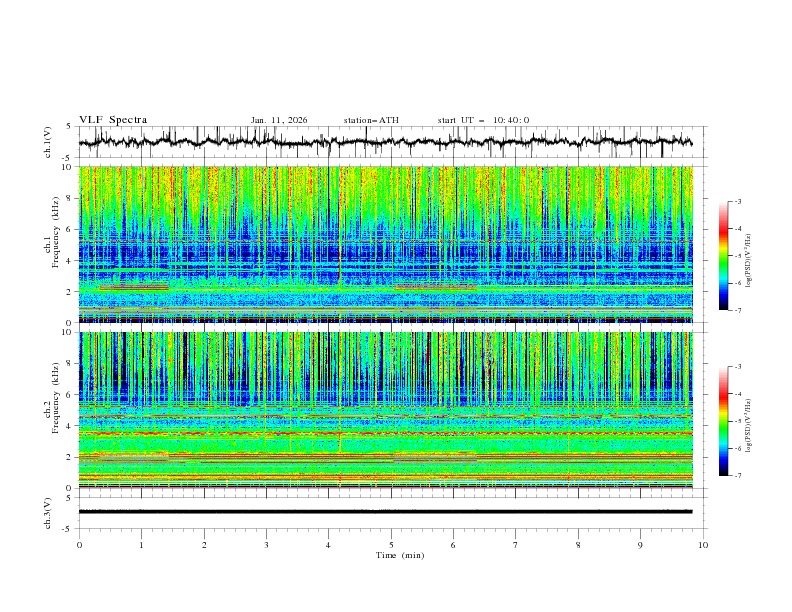The image size is (792, 612).
Task: Click time axis tick label "8"
Action: click(x=578, y=545)
